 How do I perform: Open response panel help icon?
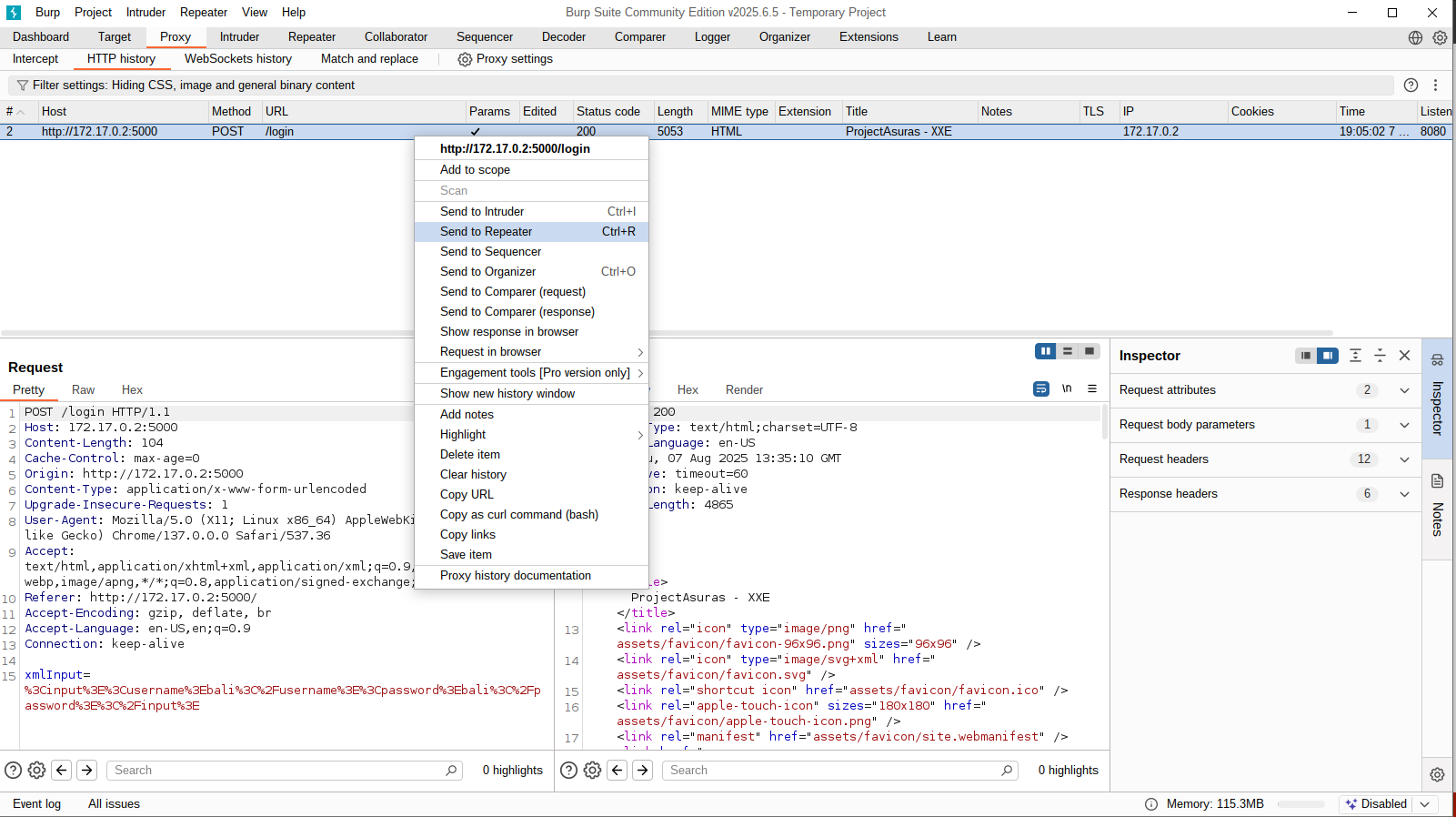tap(569, 771)
